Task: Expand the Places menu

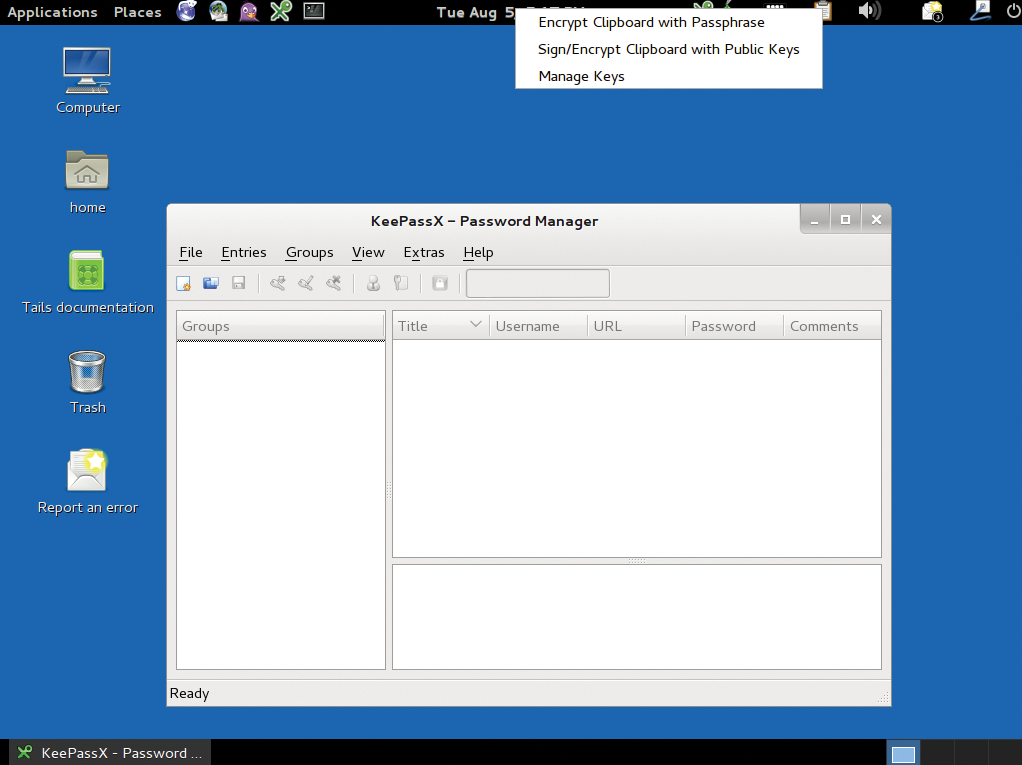Action: (137, 12)
